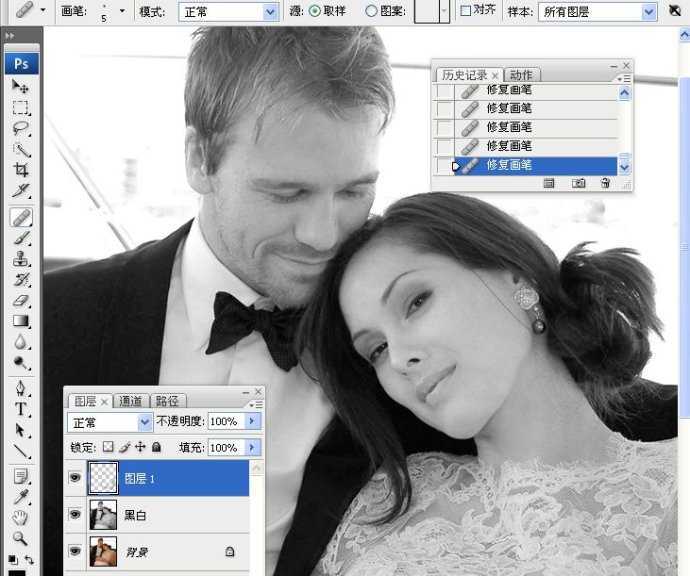Viewport: 690px width, 576px height.
Task: Open brush picker dropdown arrow
Action: tap(122, 11)
